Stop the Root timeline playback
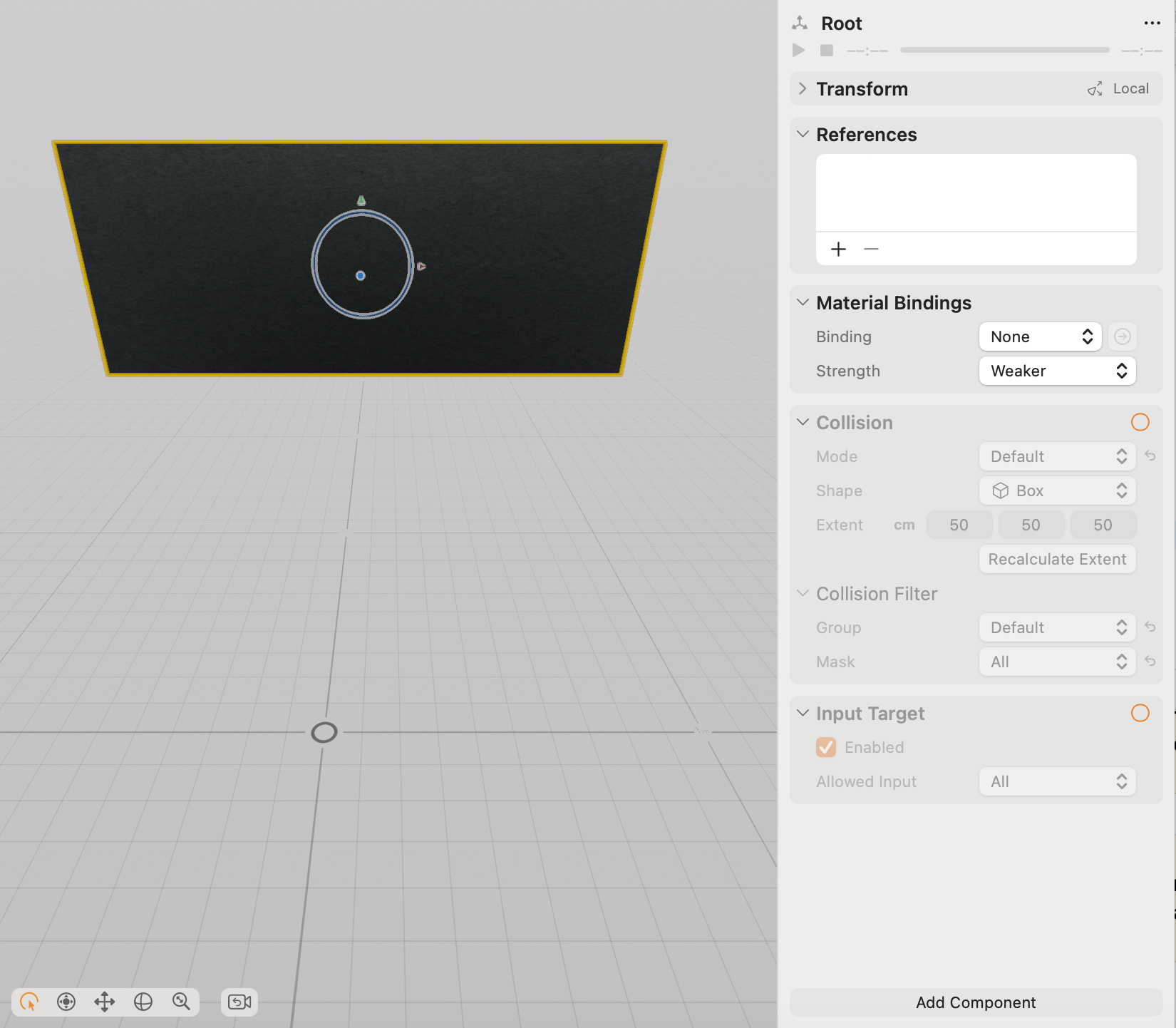1176x1028 pixels. pos(827,50)
